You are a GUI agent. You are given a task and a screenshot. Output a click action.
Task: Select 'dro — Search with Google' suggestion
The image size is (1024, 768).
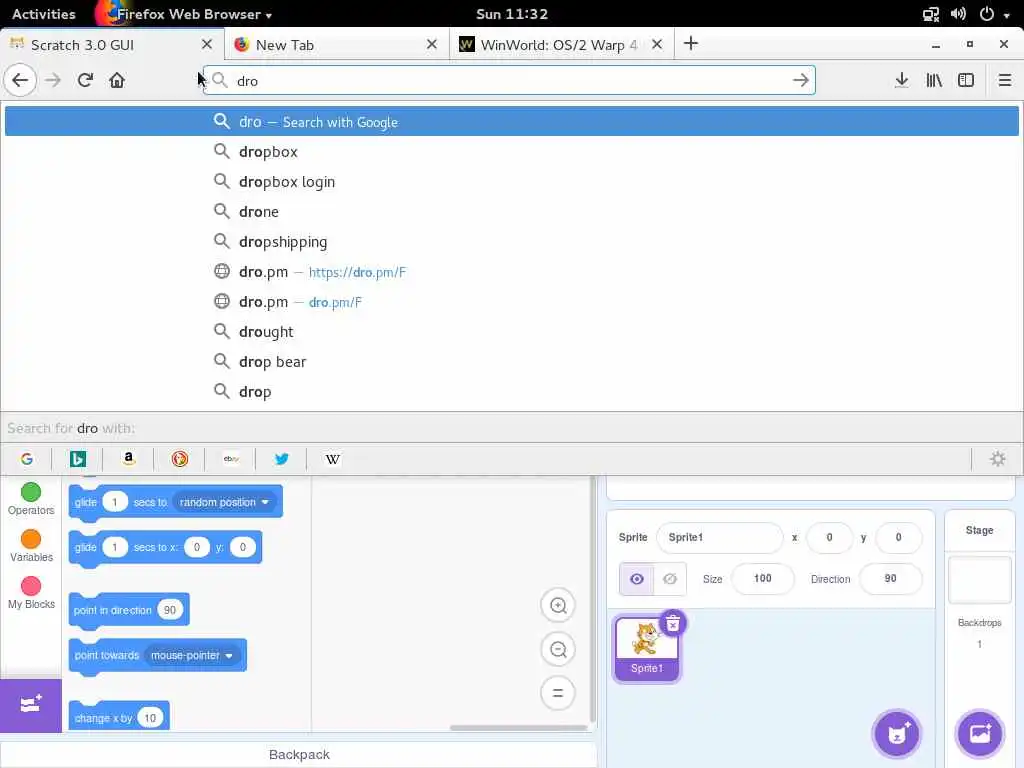point(511,121)
